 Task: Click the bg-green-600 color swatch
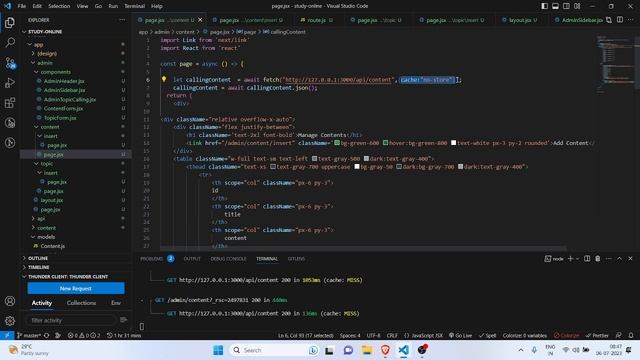tap(337, 143)
